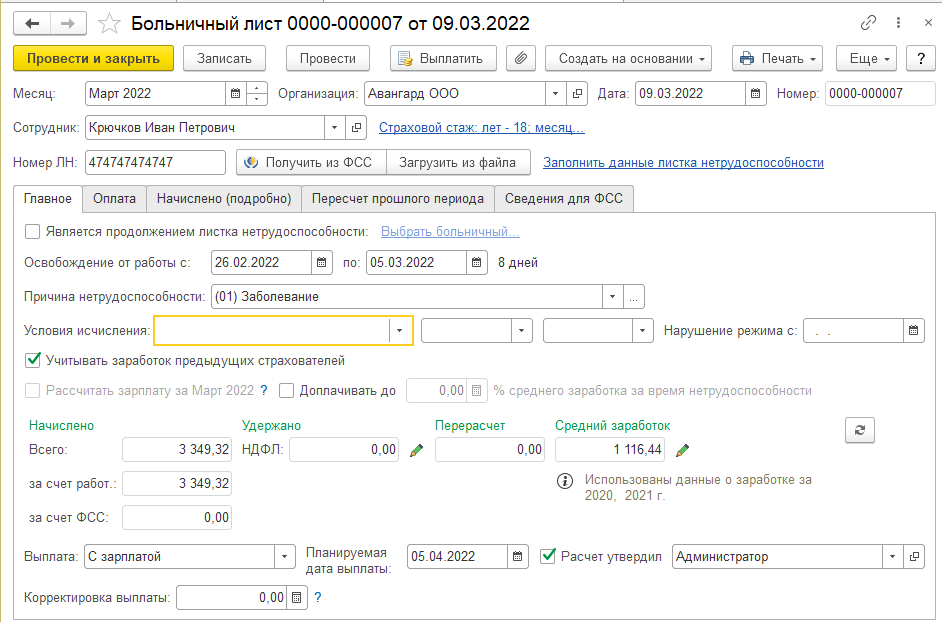Open calendar for Дата 09.03.2022 field
This screenshot has width=942, height=622.
click(x=756, y=94)
